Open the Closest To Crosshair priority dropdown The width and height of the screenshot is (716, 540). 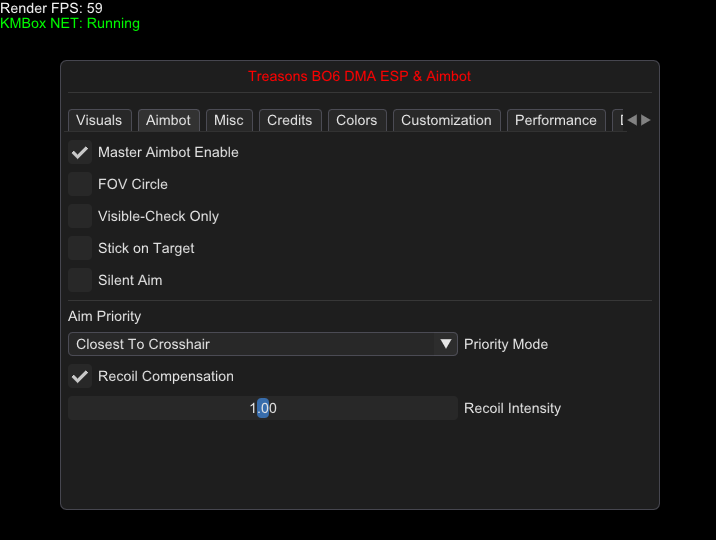[x=263, y=344]
